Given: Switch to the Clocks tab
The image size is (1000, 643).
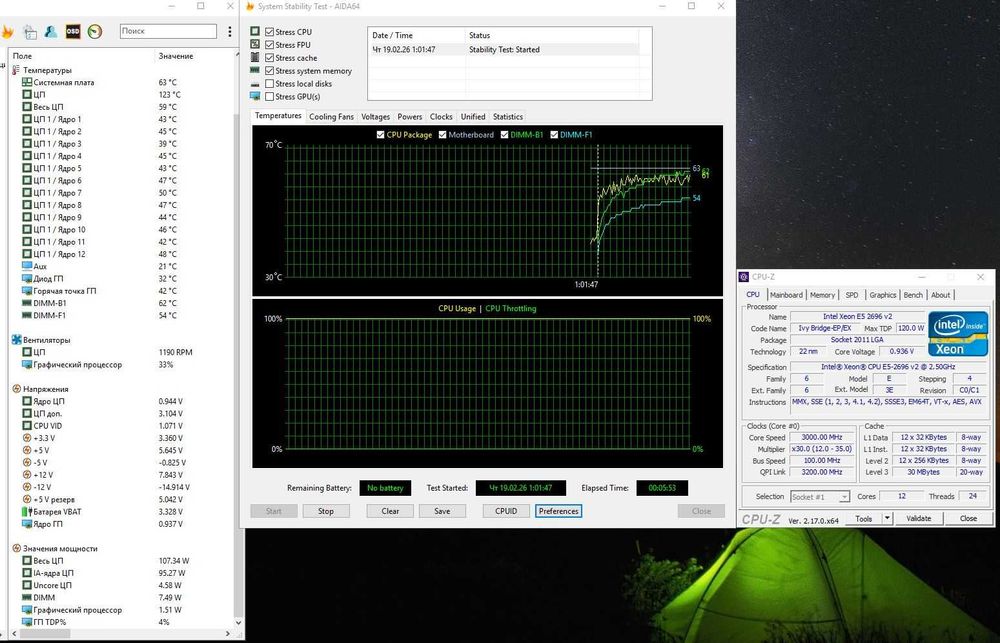Looking at the screenshot, I should coord(441,117).
